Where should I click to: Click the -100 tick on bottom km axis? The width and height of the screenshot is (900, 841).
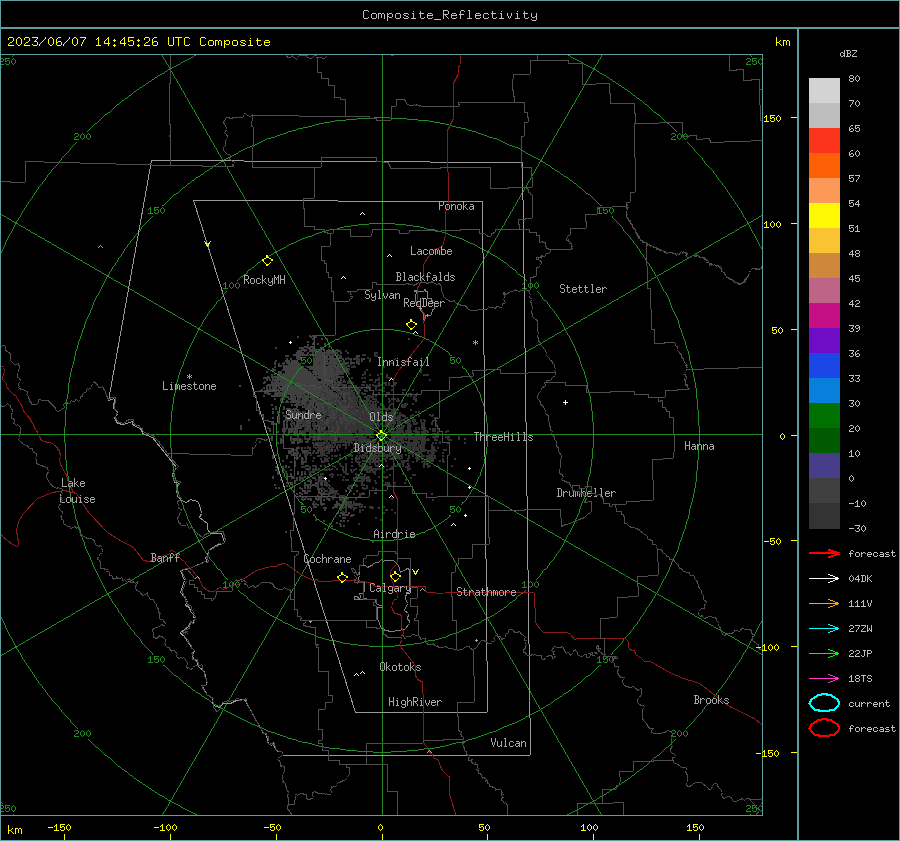[165, 827]
